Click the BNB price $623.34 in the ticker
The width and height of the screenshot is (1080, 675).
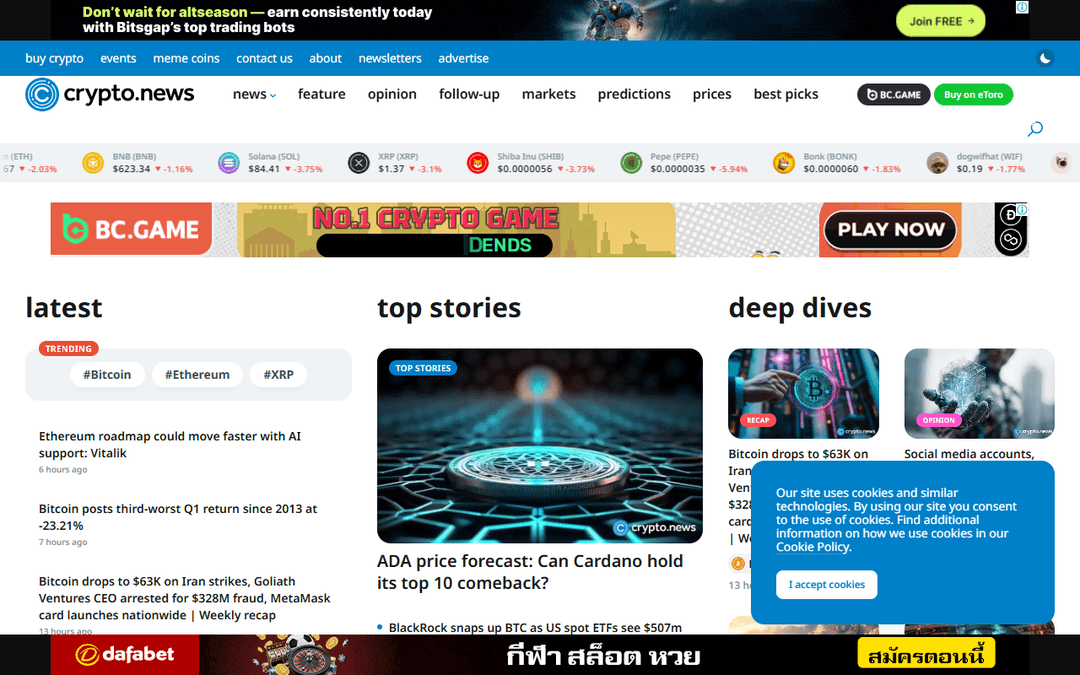click(131, 169)
